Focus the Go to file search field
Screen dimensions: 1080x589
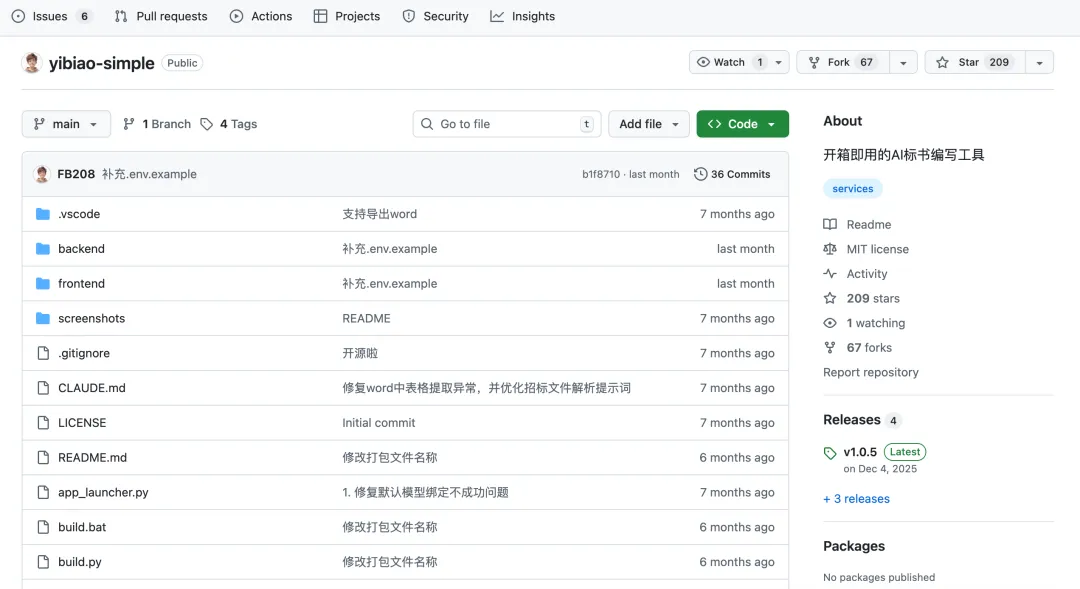pyautogui.click(x=507, y=124)
